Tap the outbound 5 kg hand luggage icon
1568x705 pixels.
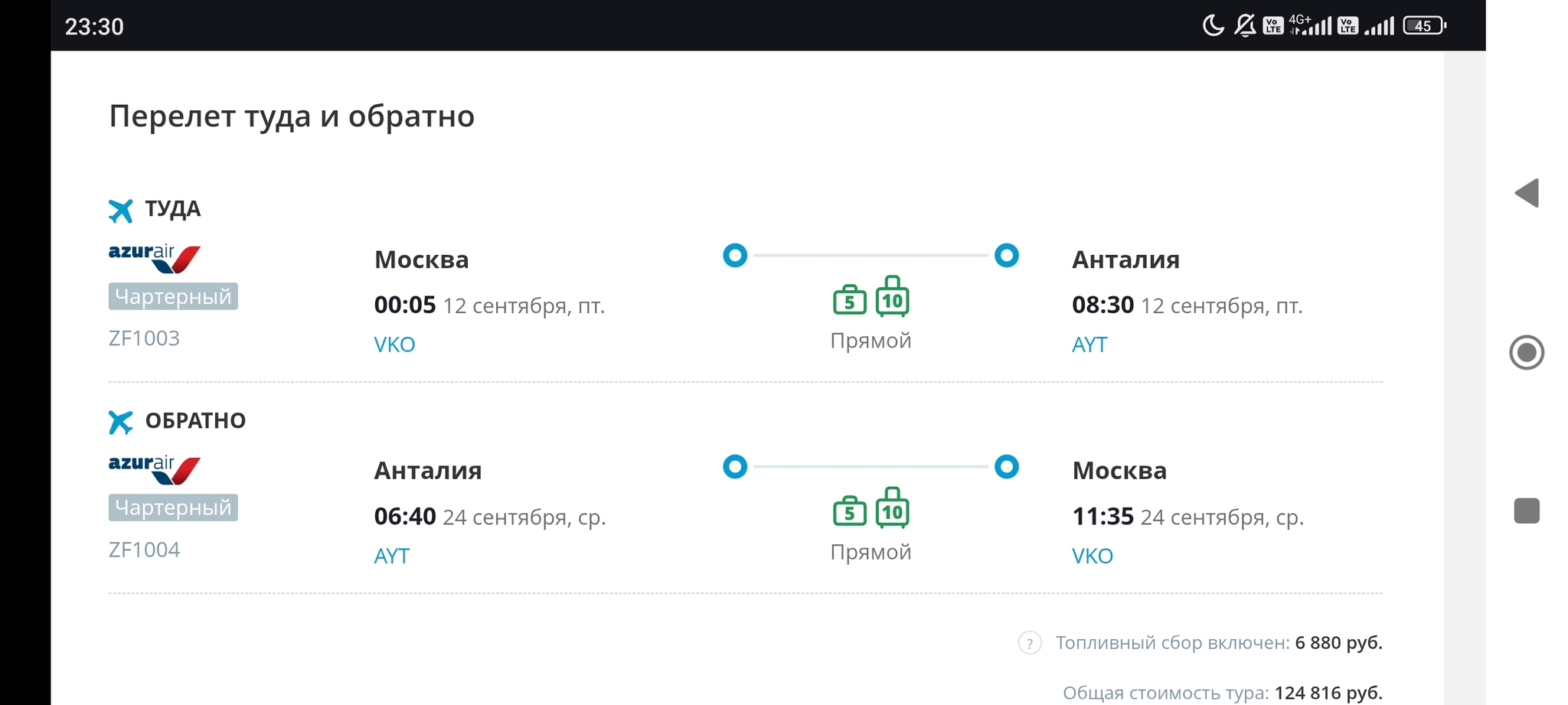click(849, 300)
